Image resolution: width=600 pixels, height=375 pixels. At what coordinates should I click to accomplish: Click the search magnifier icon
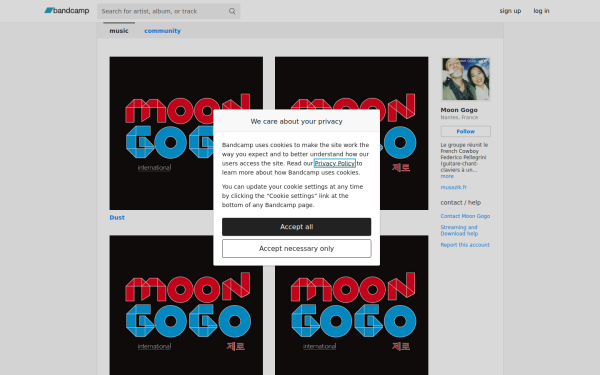point(232,11)
